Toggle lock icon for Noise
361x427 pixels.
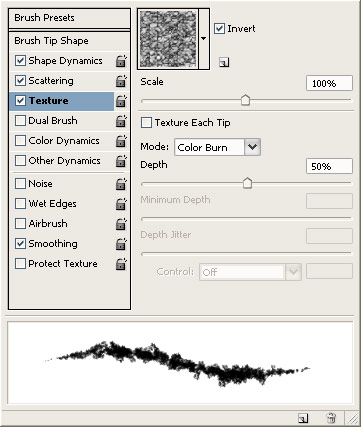(x=121, y=184)
